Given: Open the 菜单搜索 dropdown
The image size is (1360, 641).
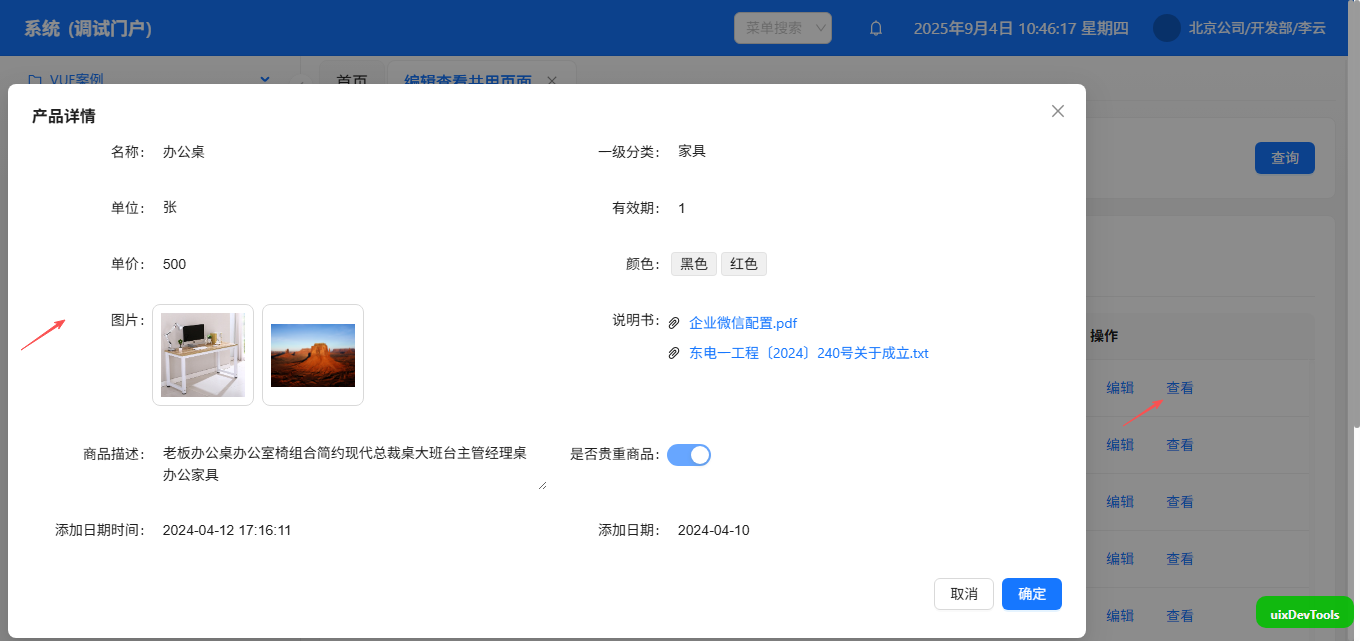Looking at the screenshot, I should point(783,28).
